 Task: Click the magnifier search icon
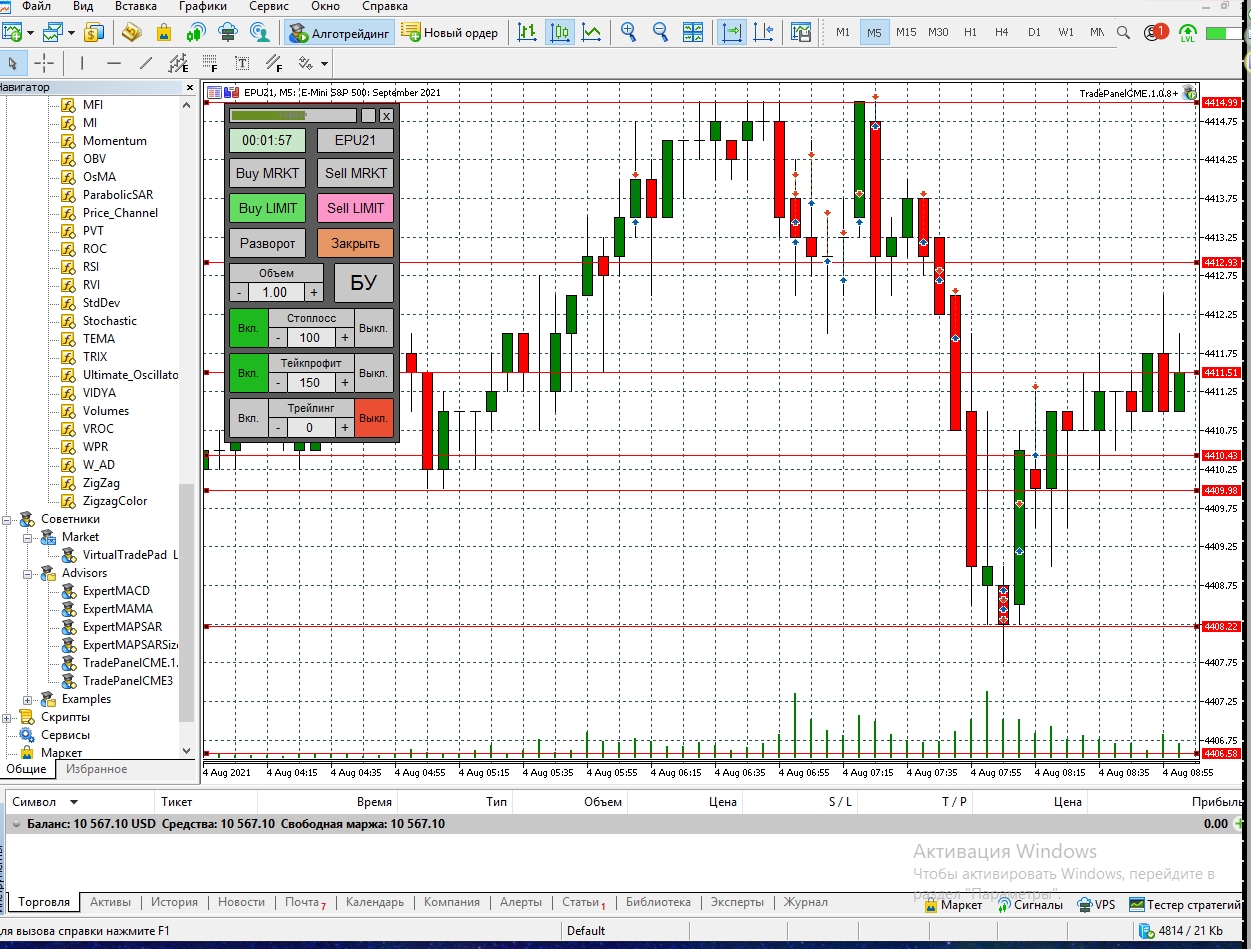pos(1123,32)
